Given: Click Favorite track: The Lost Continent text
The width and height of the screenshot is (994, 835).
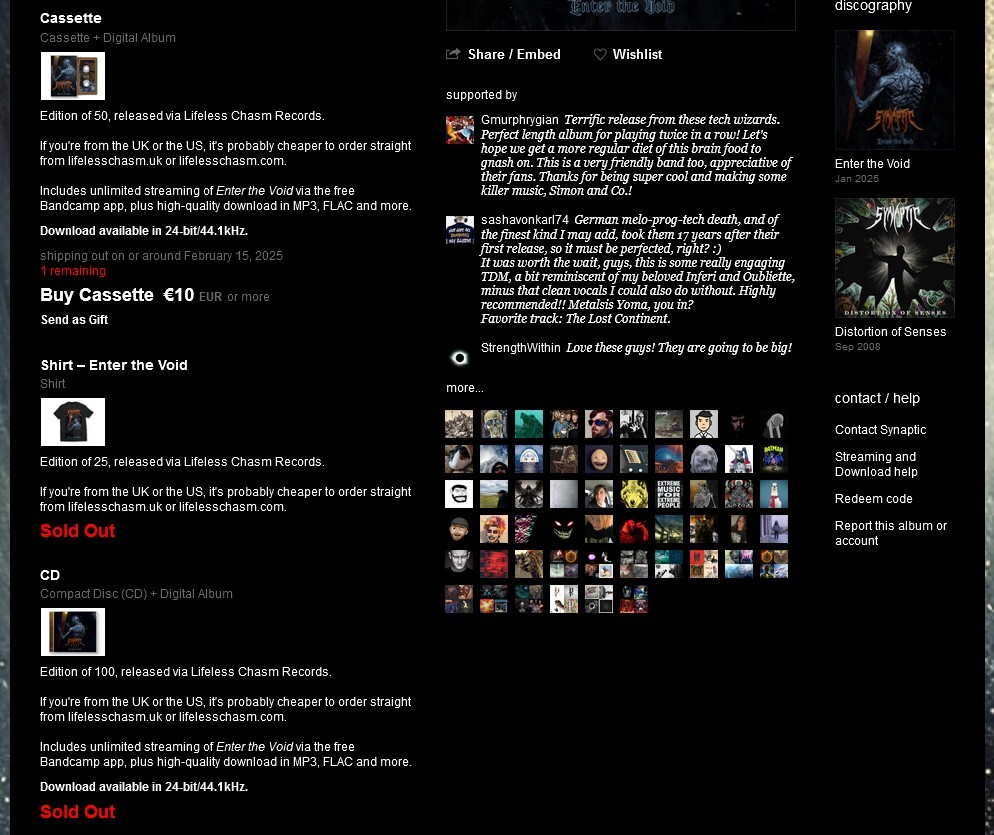Looking at the screenshot, I should coord(575,319).
